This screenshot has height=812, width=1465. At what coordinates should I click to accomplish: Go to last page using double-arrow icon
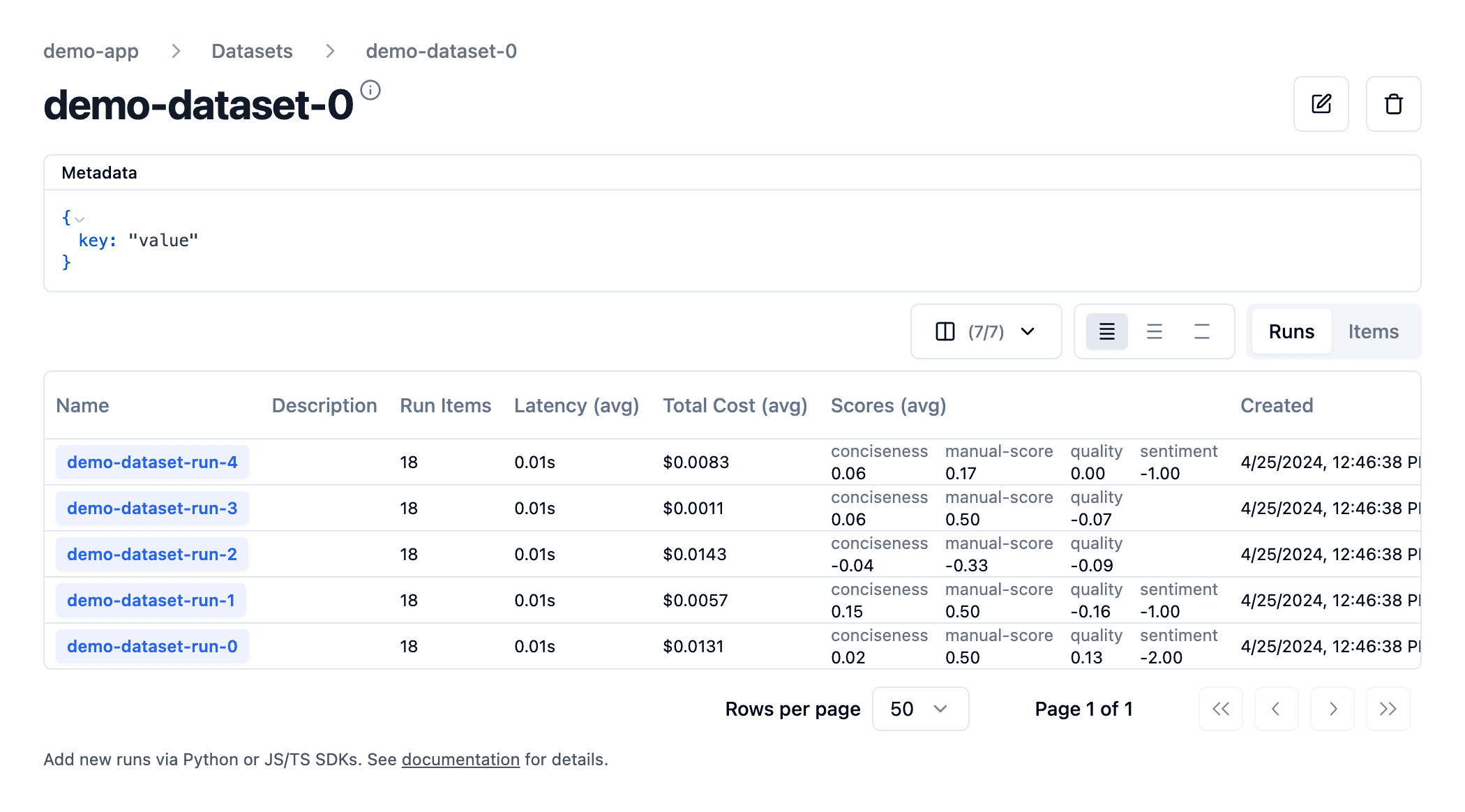tap(1388, 709)
